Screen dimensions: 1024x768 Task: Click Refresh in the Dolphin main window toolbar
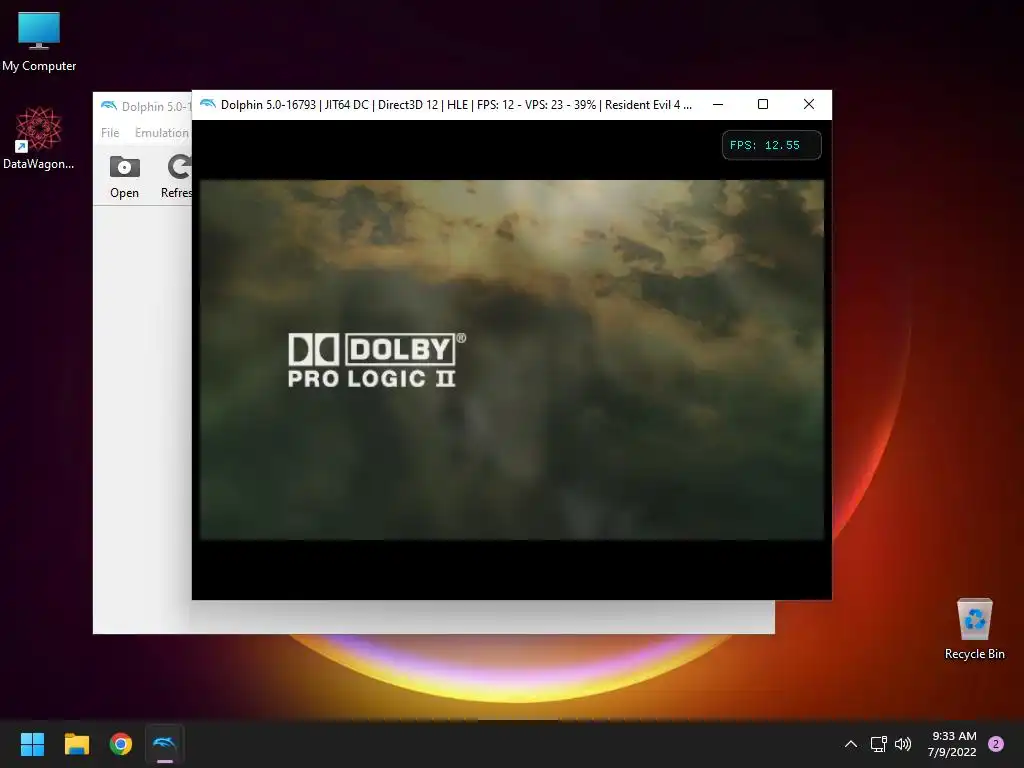[177, 177]
